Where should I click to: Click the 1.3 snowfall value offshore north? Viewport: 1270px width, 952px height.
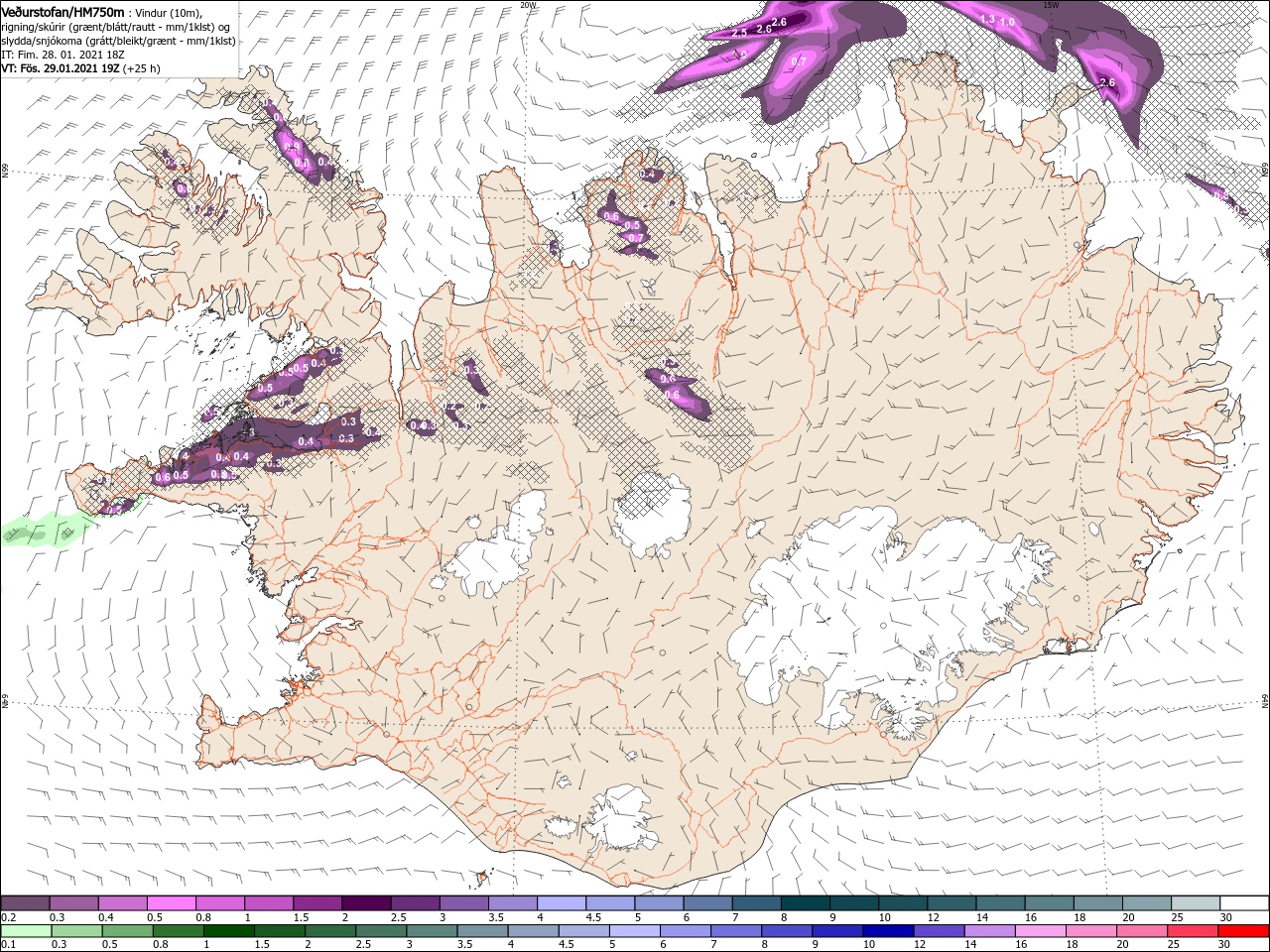(987, 19)
